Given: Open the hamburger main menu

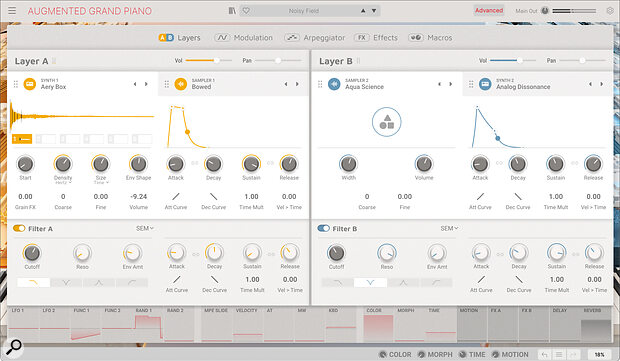Looking at the screenshot, I should pyautogui.click(x=12, y=11).
